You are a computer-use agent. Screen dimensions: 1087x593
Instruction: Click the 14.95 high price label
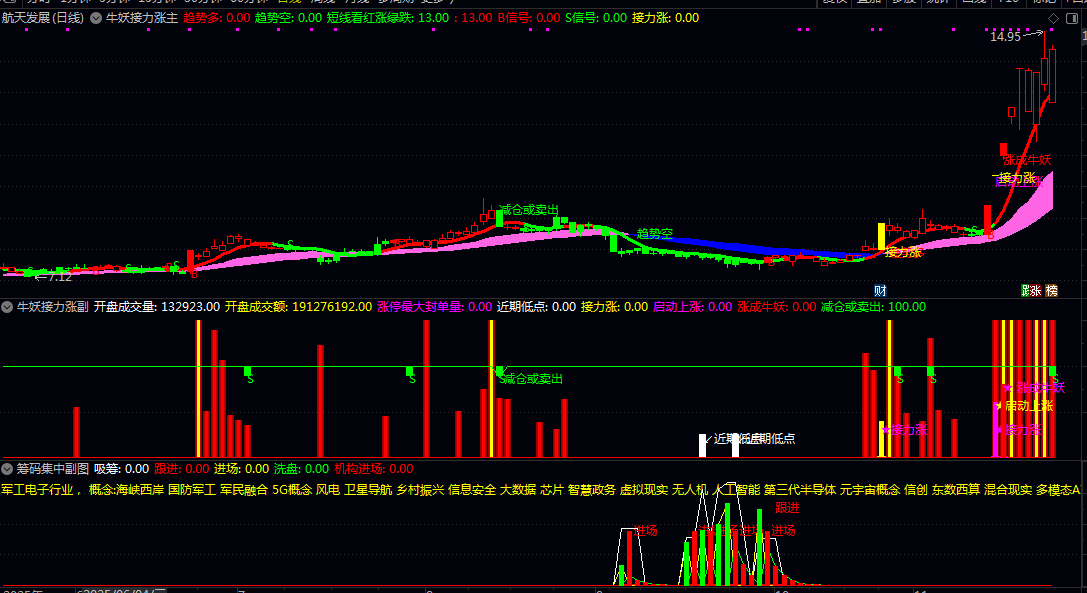tap(1005, 37)
